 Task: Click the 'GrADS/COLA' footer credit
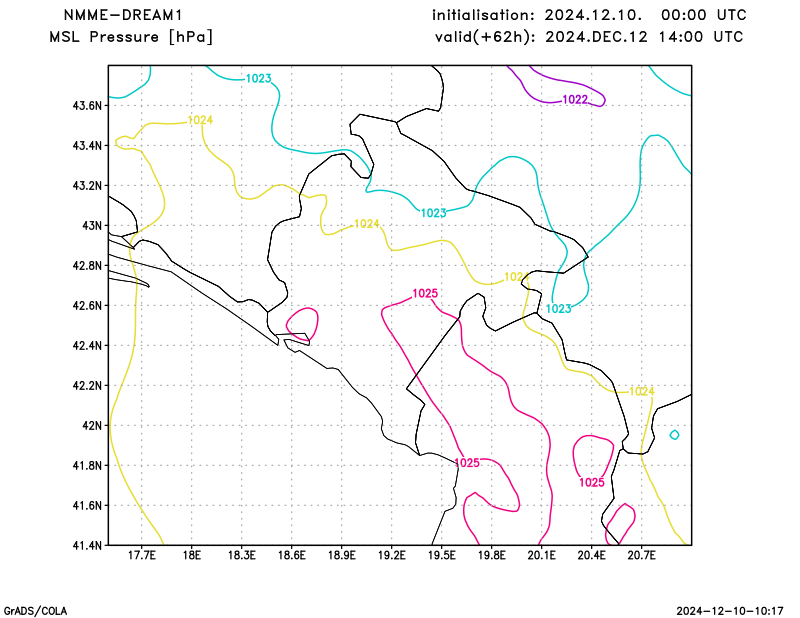pos(35,611)
